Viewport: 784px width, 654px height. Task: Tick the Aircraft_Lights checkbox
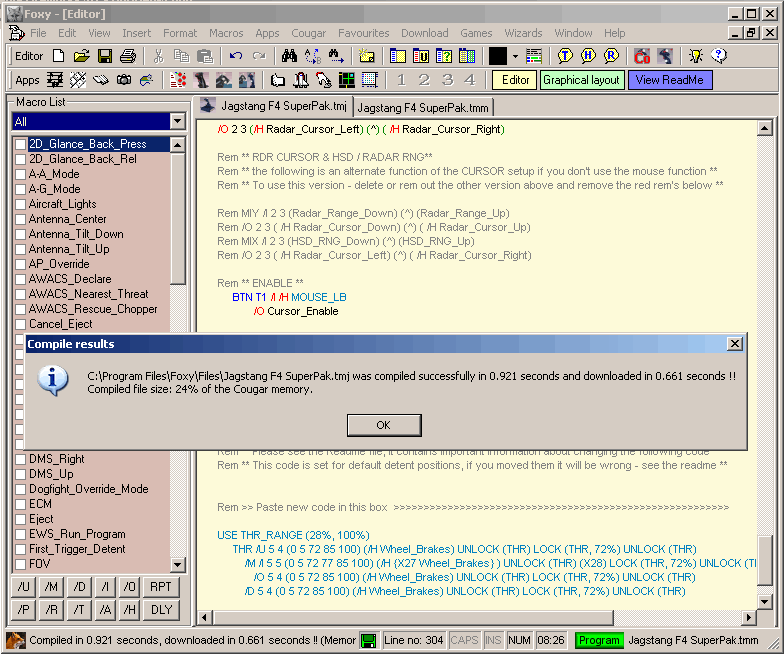[20, 204]
